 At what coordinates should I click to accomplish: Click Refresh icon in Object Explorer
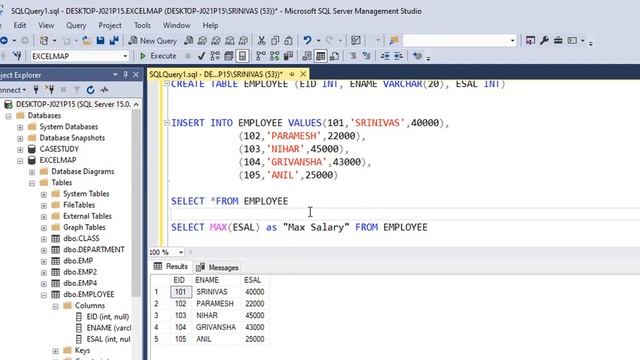coord(91,90)
